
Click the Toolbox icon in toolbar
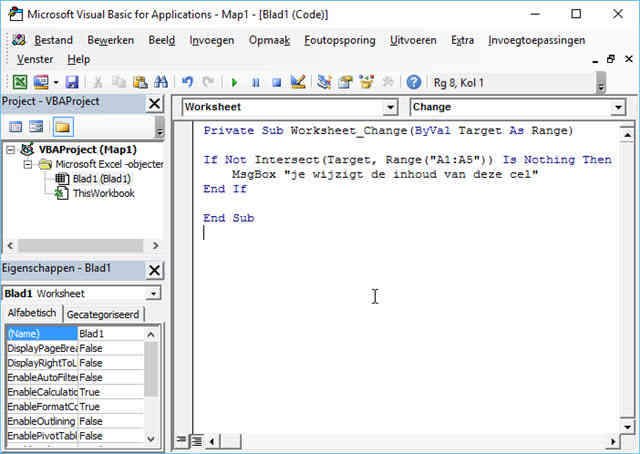tap(387, 82)
